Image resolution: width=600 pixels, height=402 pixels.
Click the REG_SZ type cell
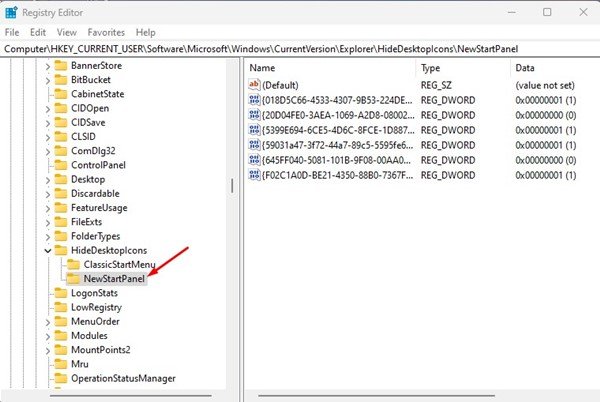(436, 85)
